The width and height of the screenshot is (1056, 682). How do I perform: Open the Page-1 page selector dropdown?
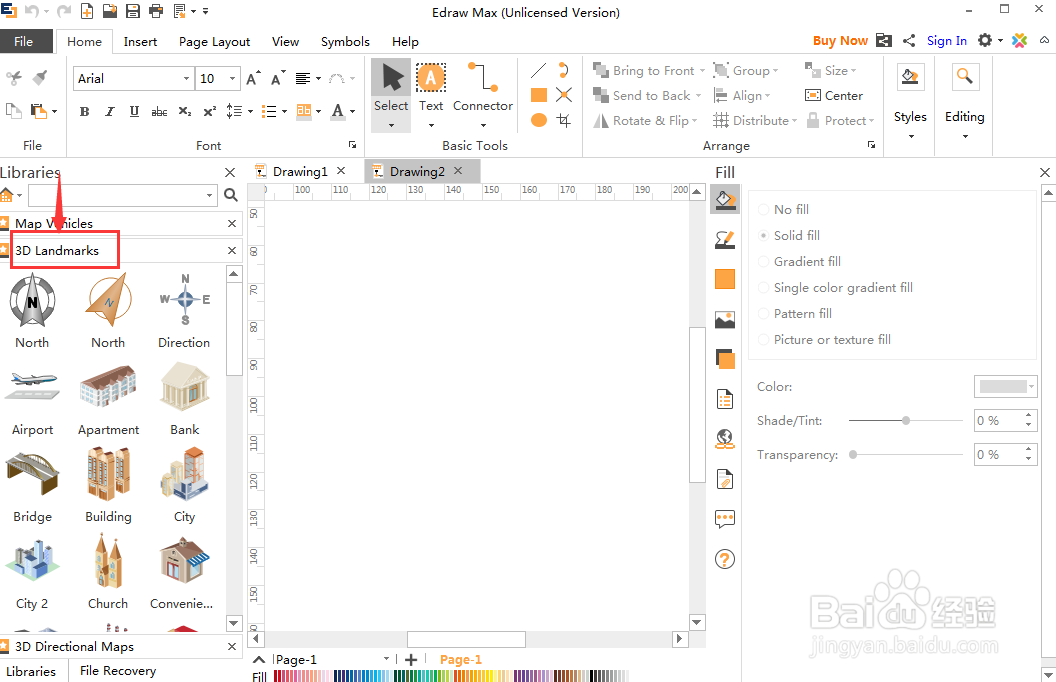coord(386,659)
